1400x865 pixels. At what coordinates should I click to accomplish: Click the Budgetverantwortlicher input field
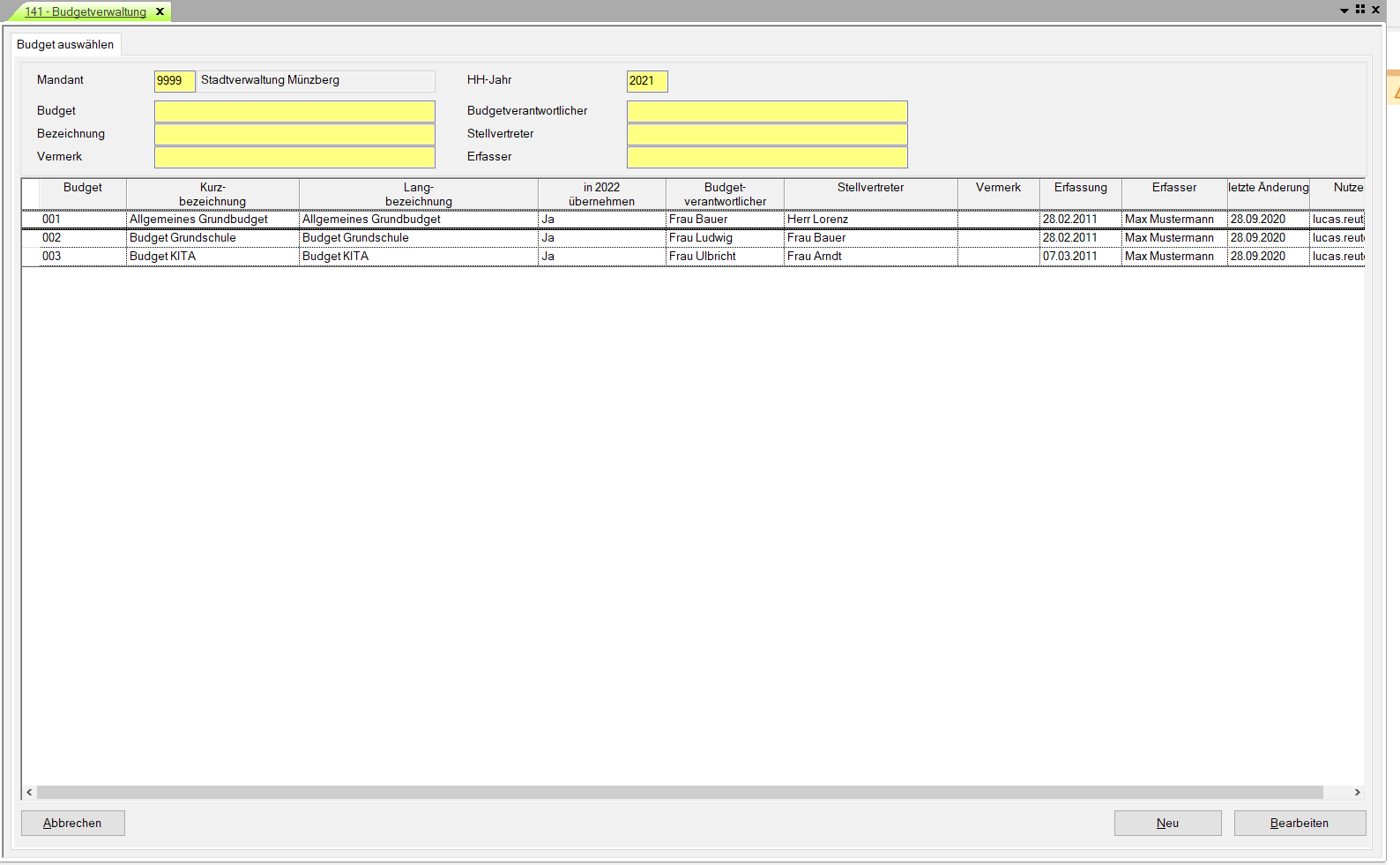(x=766, y=111)
